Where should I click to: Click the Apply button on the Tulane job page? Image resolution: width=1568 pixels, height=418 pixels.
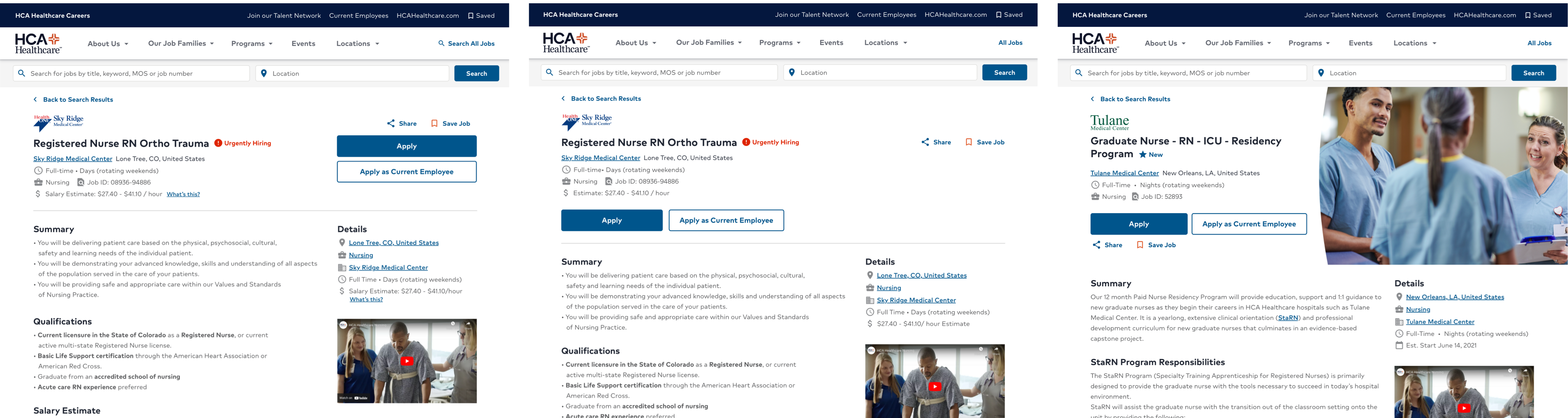coord(1139,224)
